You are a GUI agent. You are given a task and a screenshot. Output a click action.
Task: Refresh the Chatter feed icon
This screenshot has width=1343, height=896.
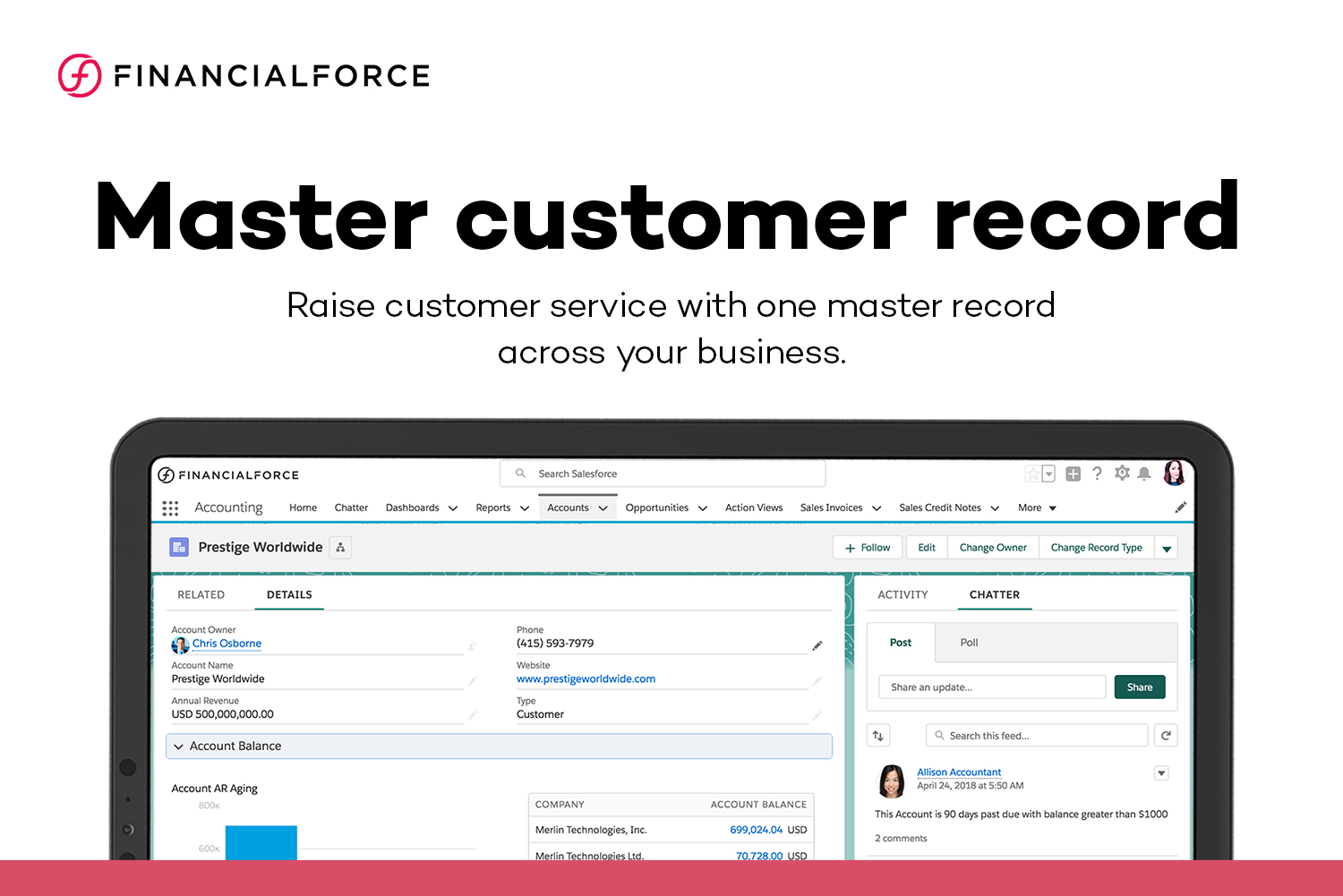point(1166,735)
